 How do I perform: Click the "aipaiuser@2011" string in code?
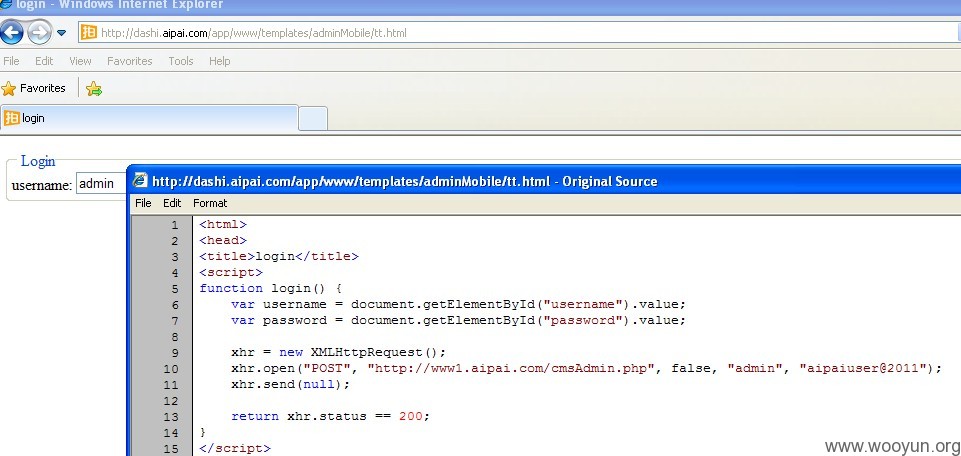tap(861, 368)
